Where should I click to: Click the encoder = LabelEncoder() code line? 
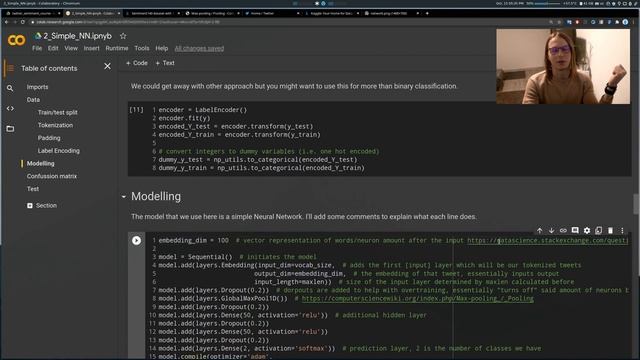tap(203, 110)
